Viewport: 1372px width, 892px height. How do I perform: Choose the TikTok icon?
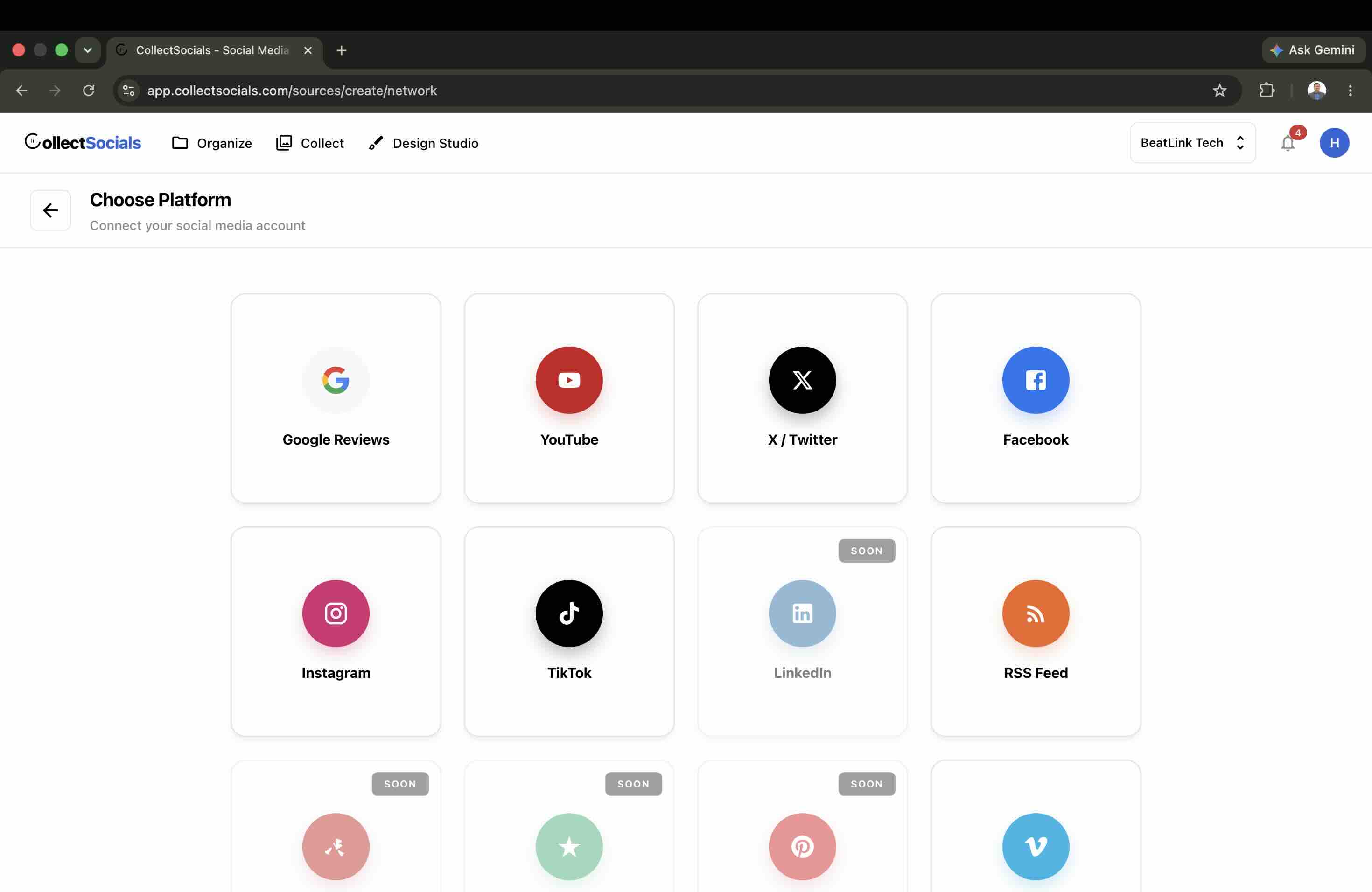(x=569, y=613)
